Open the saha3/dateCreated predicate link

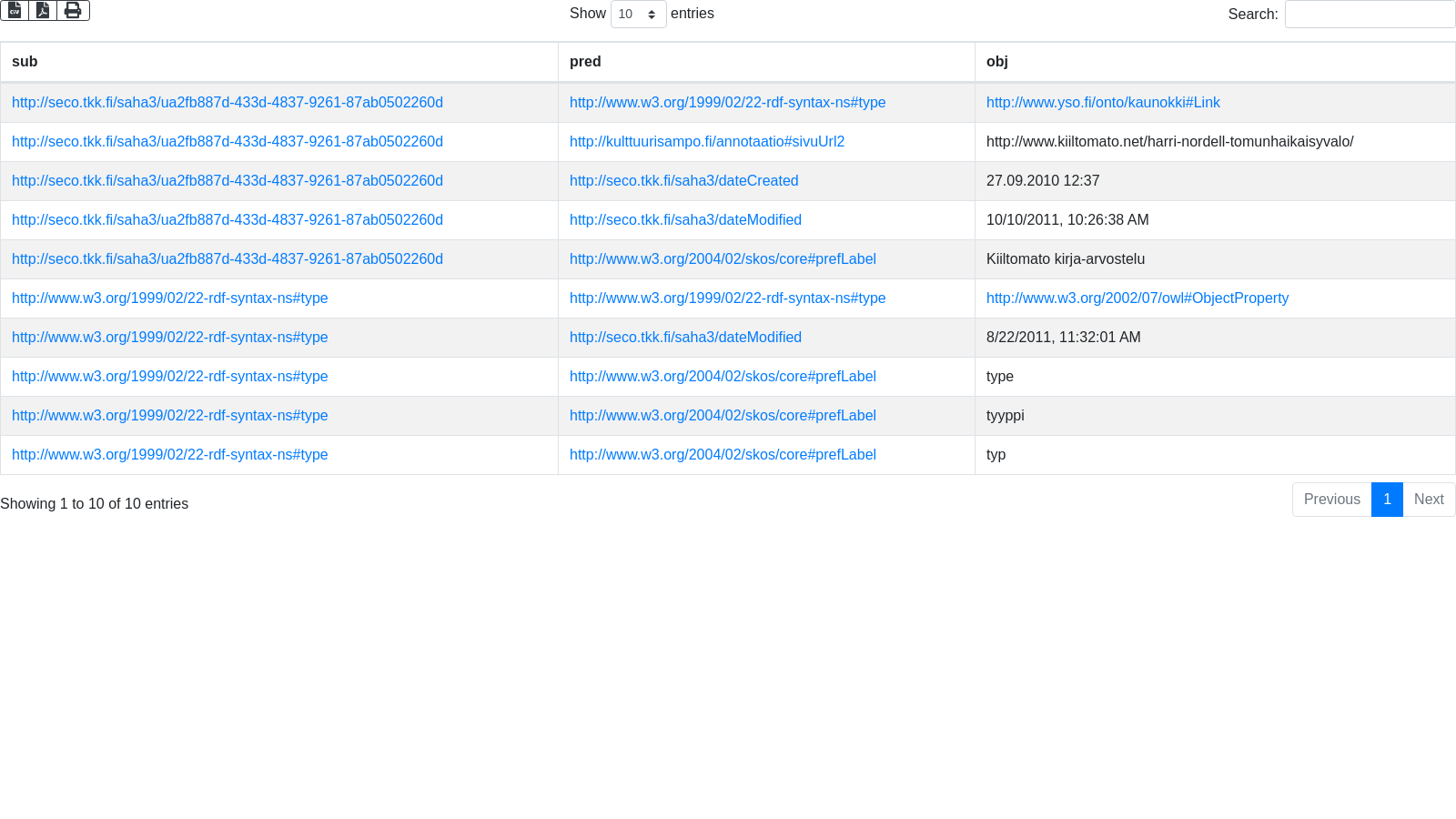(x=684, y=181)
